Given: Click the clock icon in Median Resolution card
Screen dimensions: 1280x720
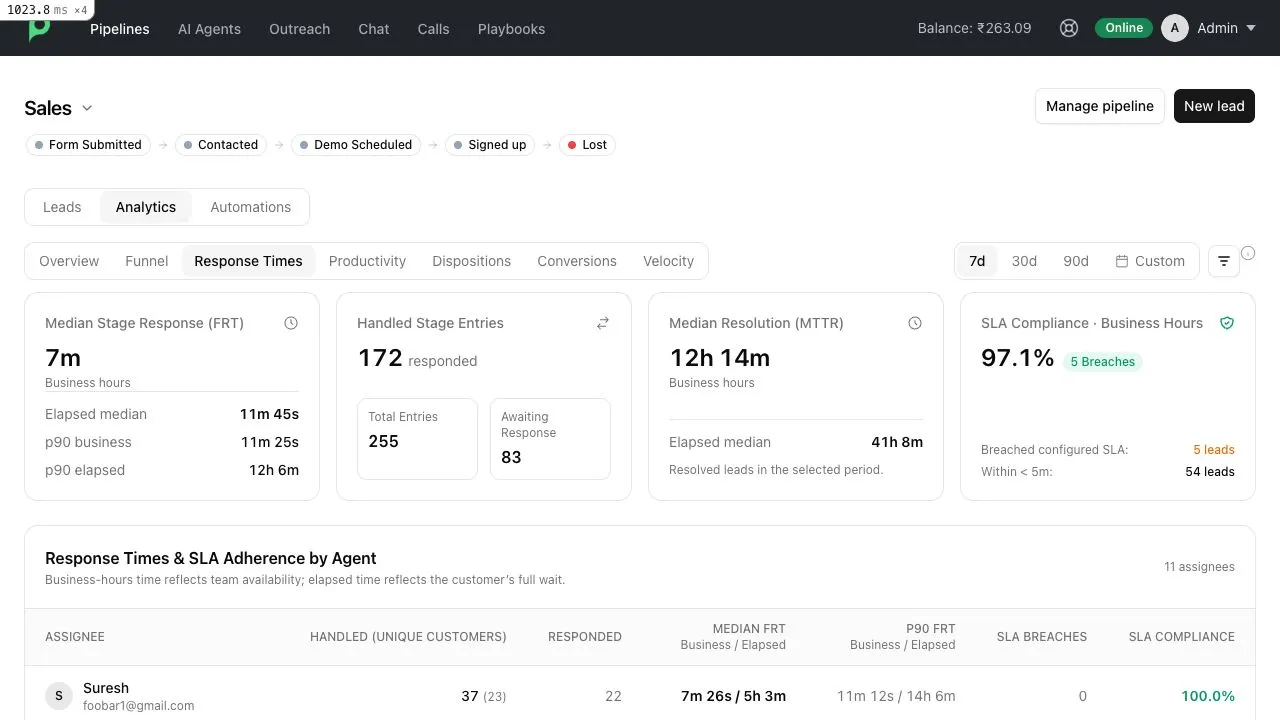Looking at the screenshot, I should [x=915, y=323].
